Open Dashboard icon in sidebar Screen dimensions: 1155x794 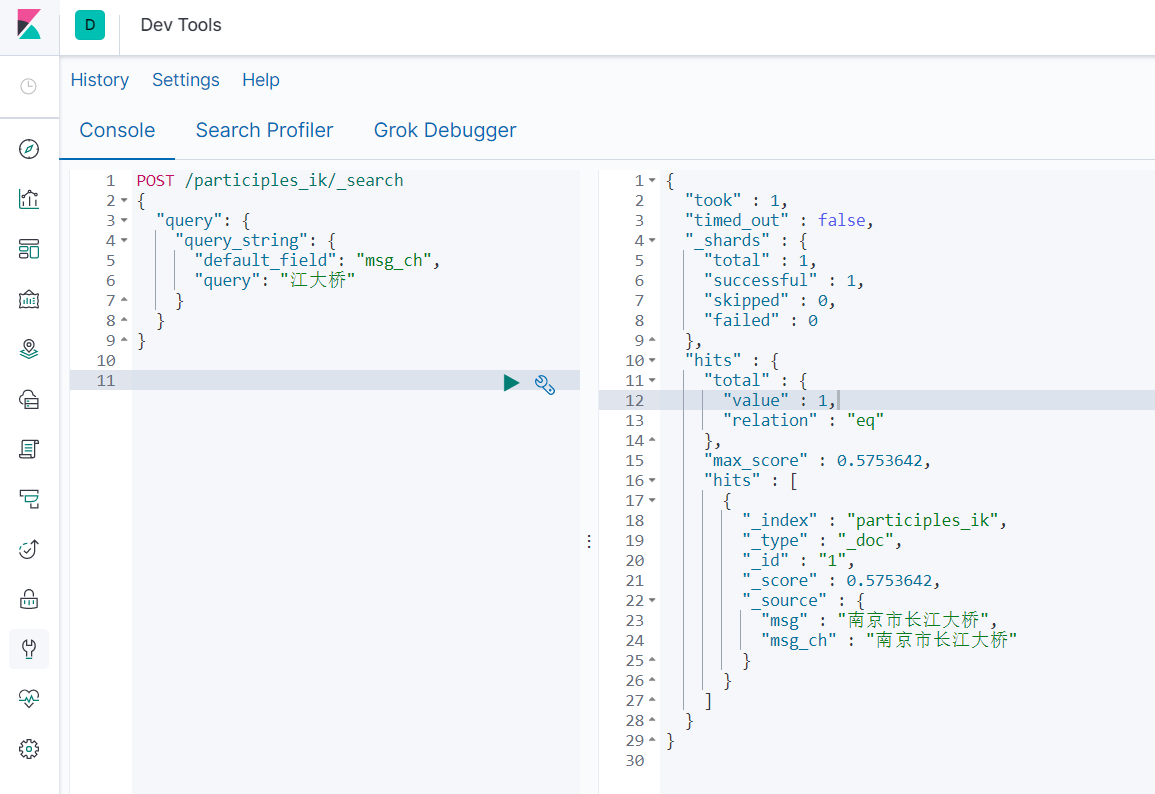[x=29, y=249]
